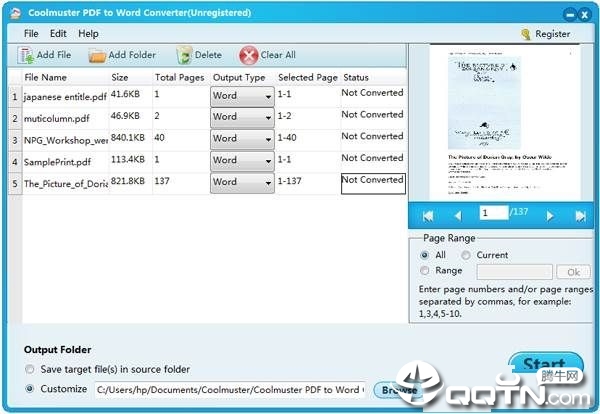Screen dimensions: 600x414
Task: Open Output Type dropdown for NPG_Workshop file
Action: (242, 139)
